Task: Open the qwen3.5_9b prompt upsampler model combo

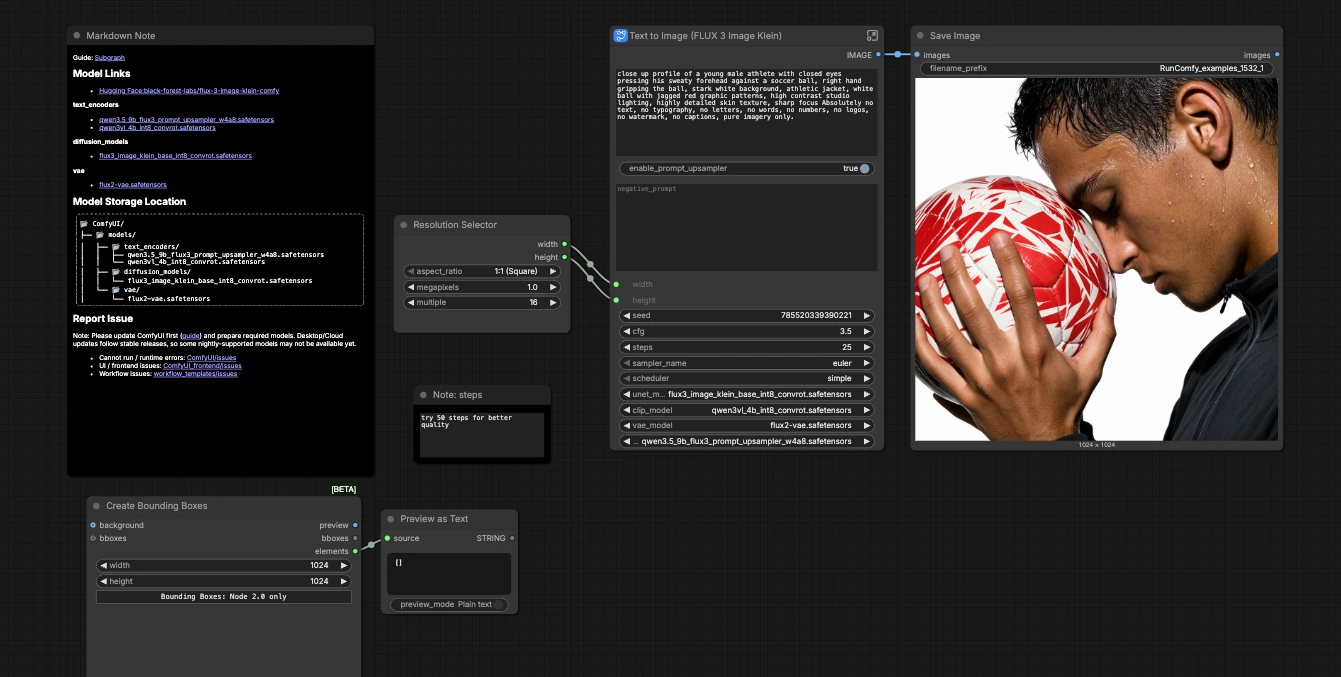Action: point(747,441)
